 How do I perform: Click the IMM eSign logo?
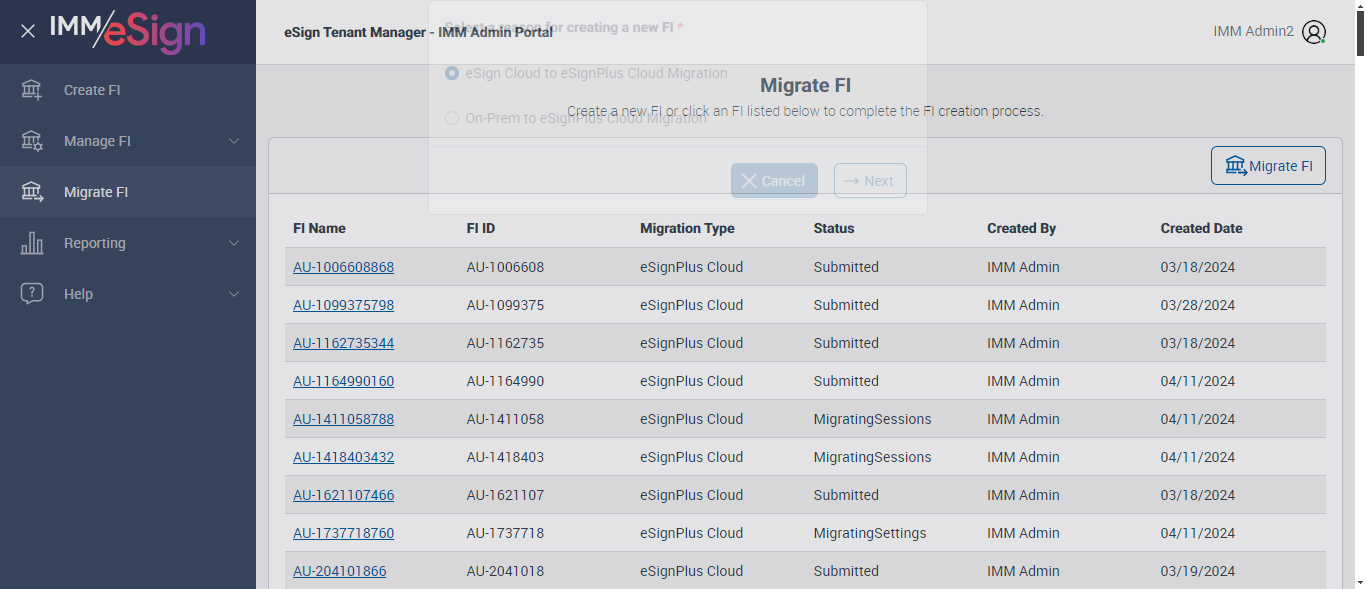127,31
